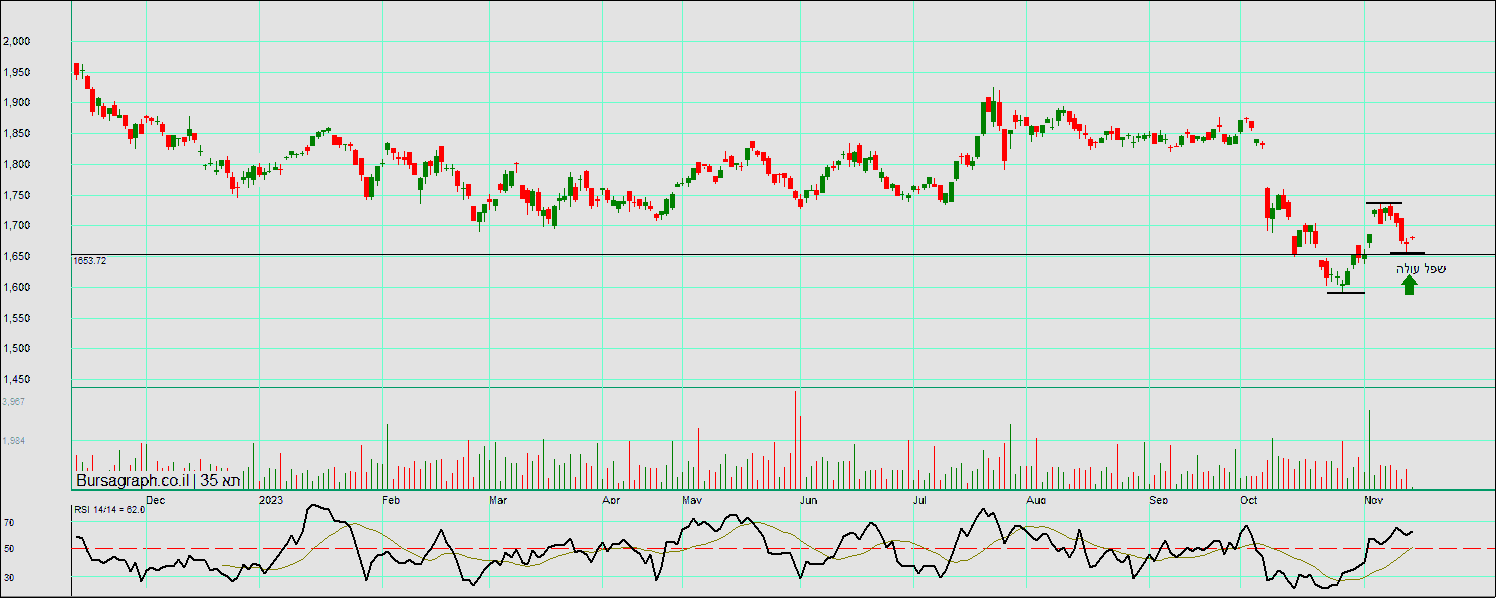Screen dimensions: 1496x598
Task: Select the RSI 70 level label
Action: 9,522
